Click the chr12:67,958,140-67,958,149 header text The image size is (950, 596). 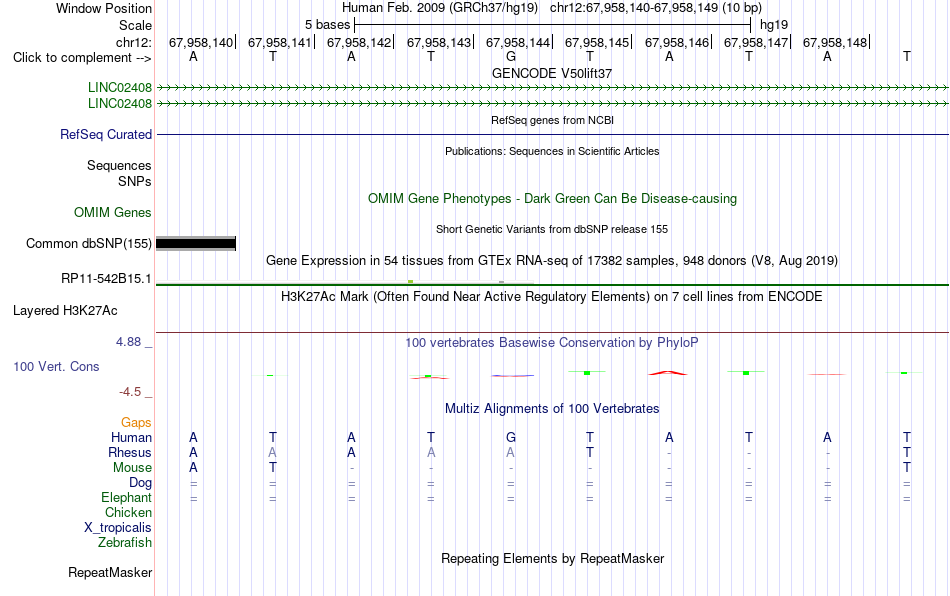tap(656, 8)
